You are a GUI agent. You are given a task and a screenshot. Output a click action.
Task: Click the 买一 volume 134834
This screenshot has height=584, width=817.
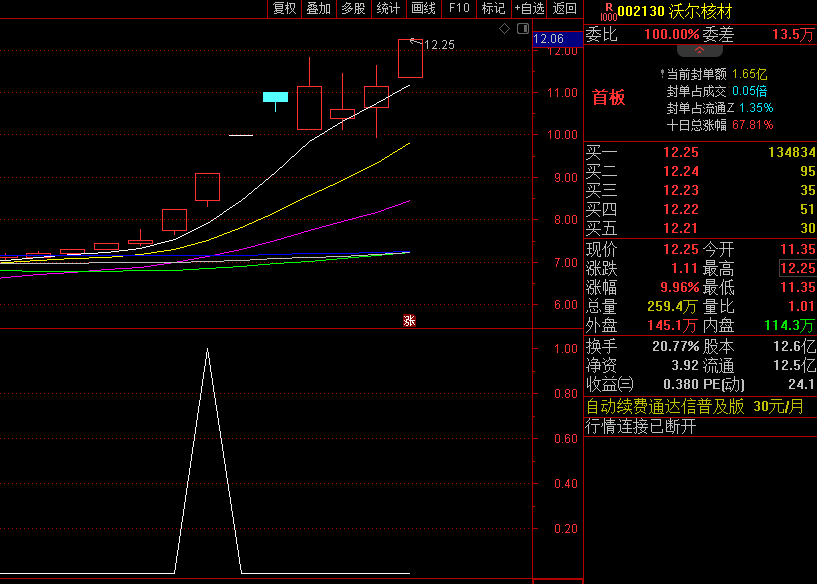point(791,153)
